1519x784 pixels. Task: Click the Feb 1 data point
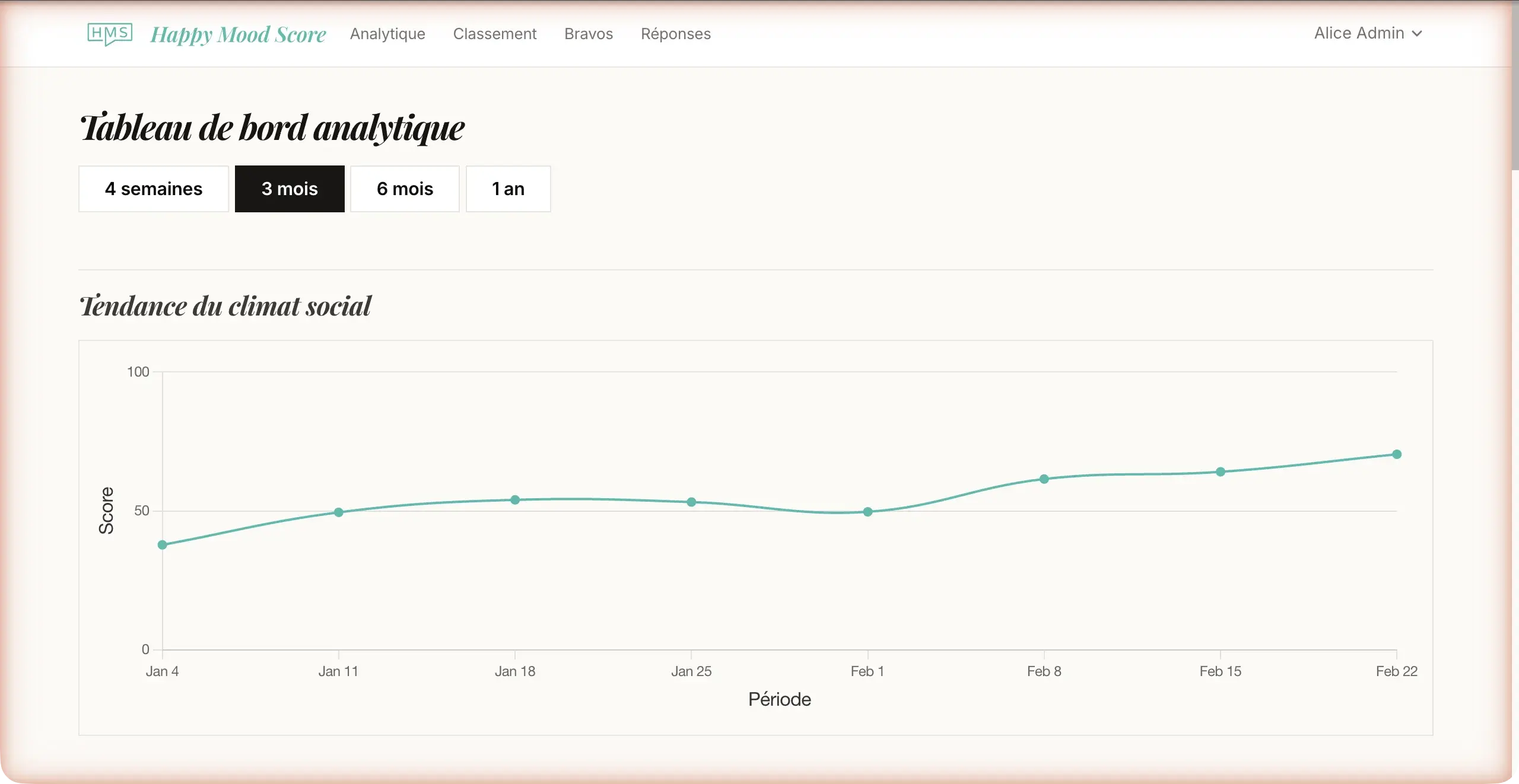[x=867, y=512]
